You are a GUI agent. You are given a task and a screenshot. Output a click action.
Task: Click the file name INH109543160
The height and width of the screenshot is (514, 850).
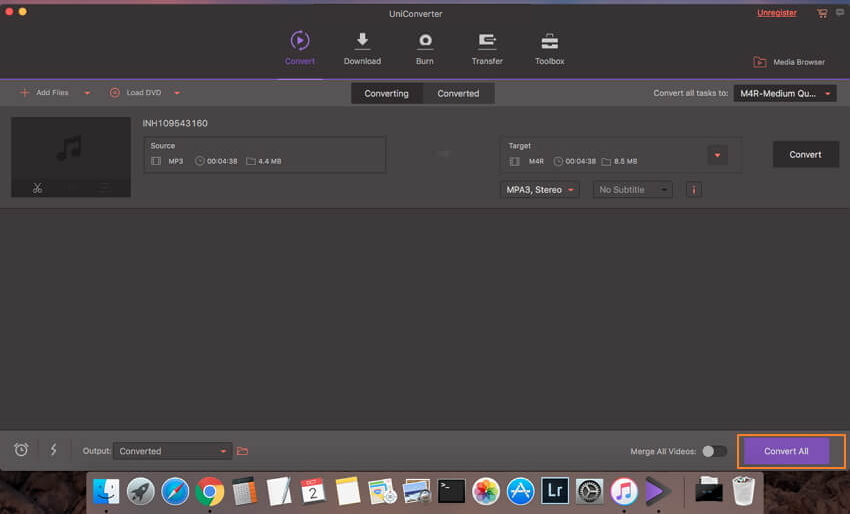[175, 123]
